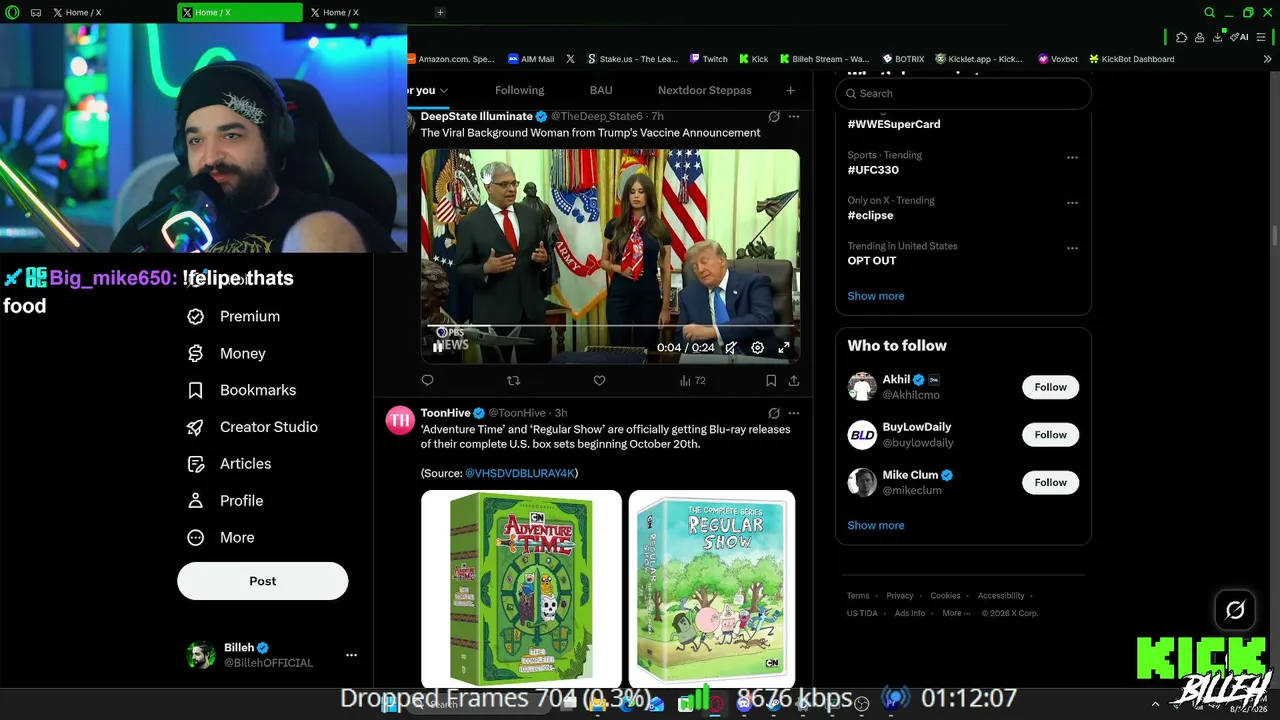
Task: Follow BuyLowDaily
Action: click(1051, 435)
